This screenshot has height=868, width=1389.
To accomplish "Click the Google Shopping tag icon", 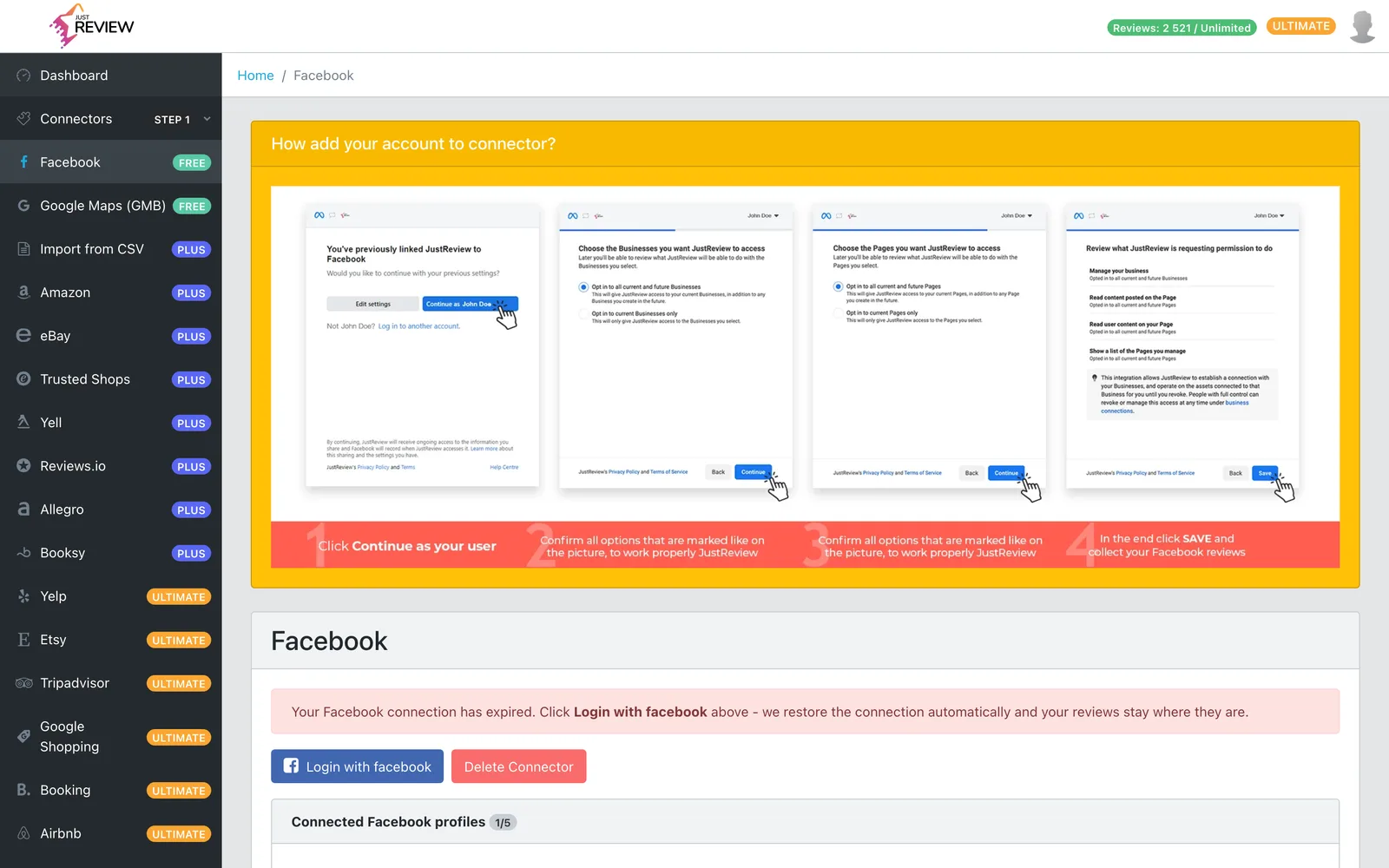I will tap(23, 737).
